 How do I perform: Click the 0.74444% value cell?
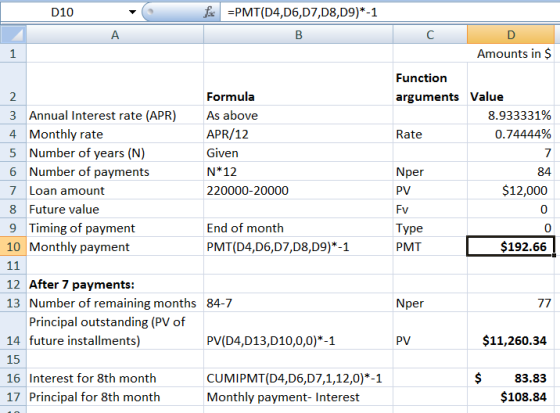point(511,134)
